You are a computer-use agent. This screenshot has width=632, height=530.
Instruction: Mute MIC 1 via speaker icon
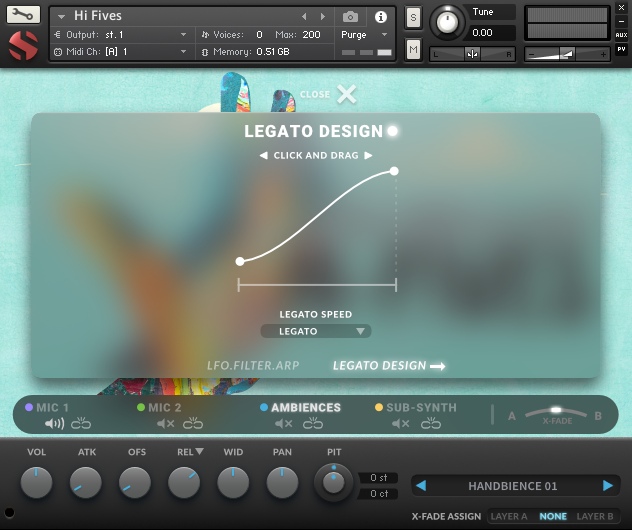54,424
